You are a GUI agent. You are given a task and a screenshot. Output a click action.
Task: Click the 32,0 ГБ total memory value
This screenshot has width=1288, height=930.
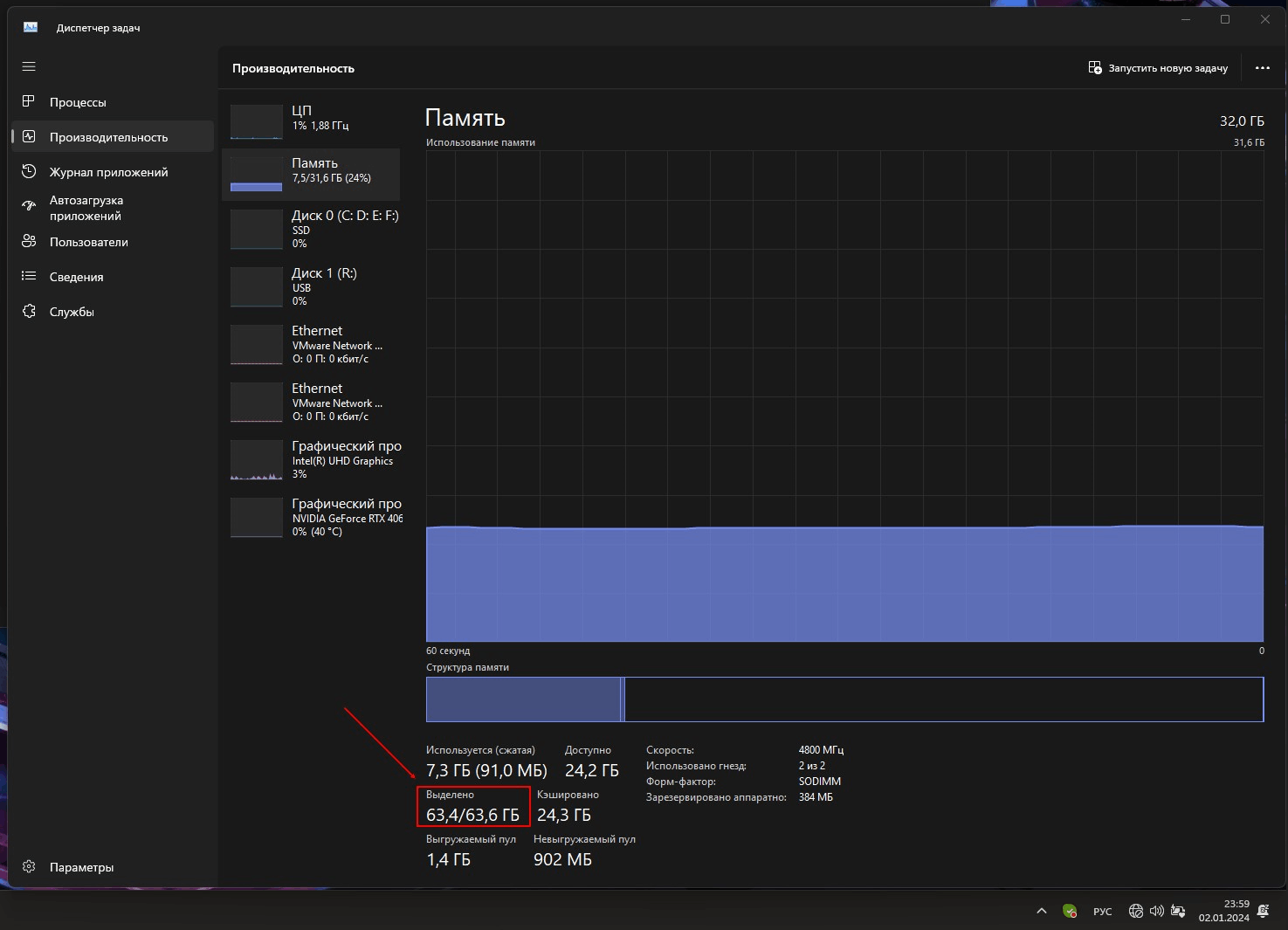[x=1242, y=121]
